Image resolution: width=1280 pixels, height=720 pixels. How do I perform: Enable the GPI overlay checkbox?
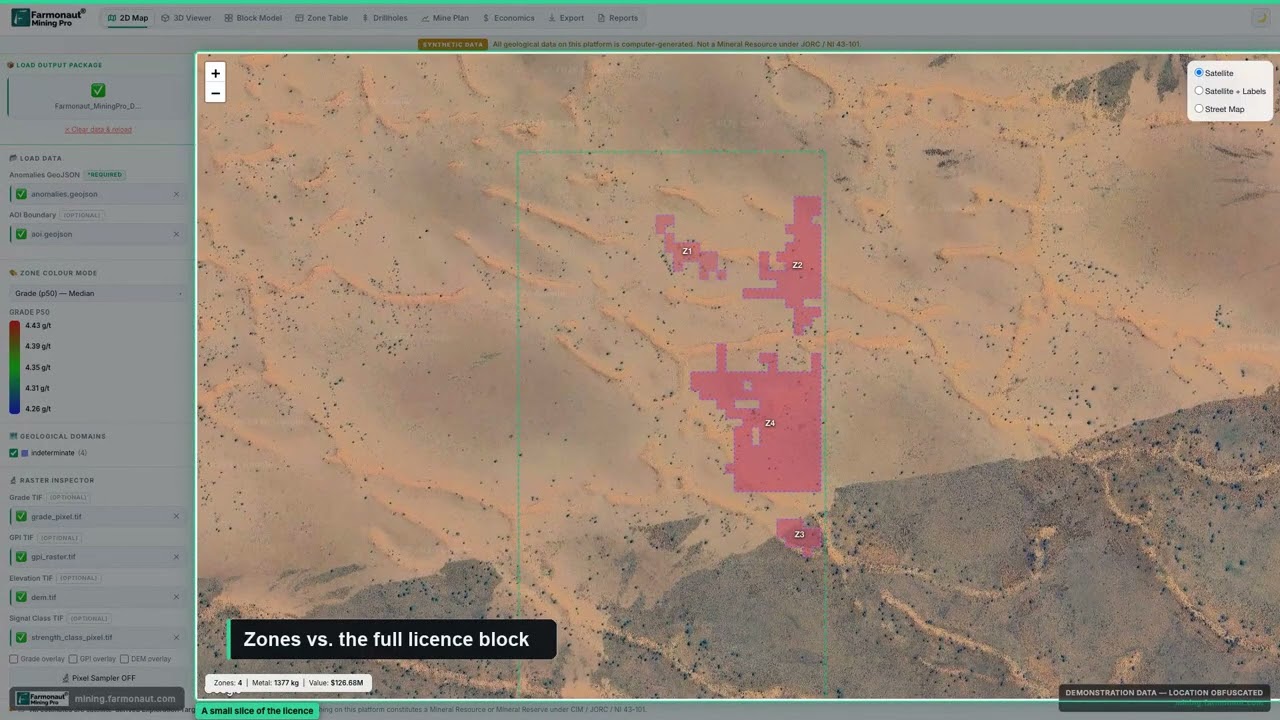pyautogui.click(x=73, y=659)
